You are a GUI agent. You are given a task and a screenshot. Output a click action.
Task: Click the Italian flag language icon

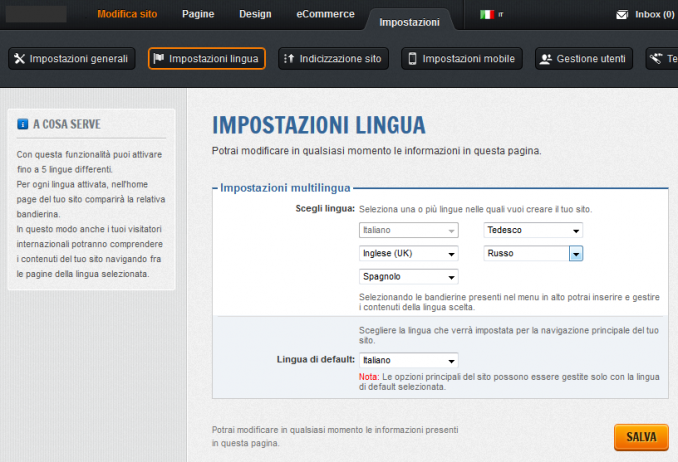pyautogui.click(x=487, y=15)
